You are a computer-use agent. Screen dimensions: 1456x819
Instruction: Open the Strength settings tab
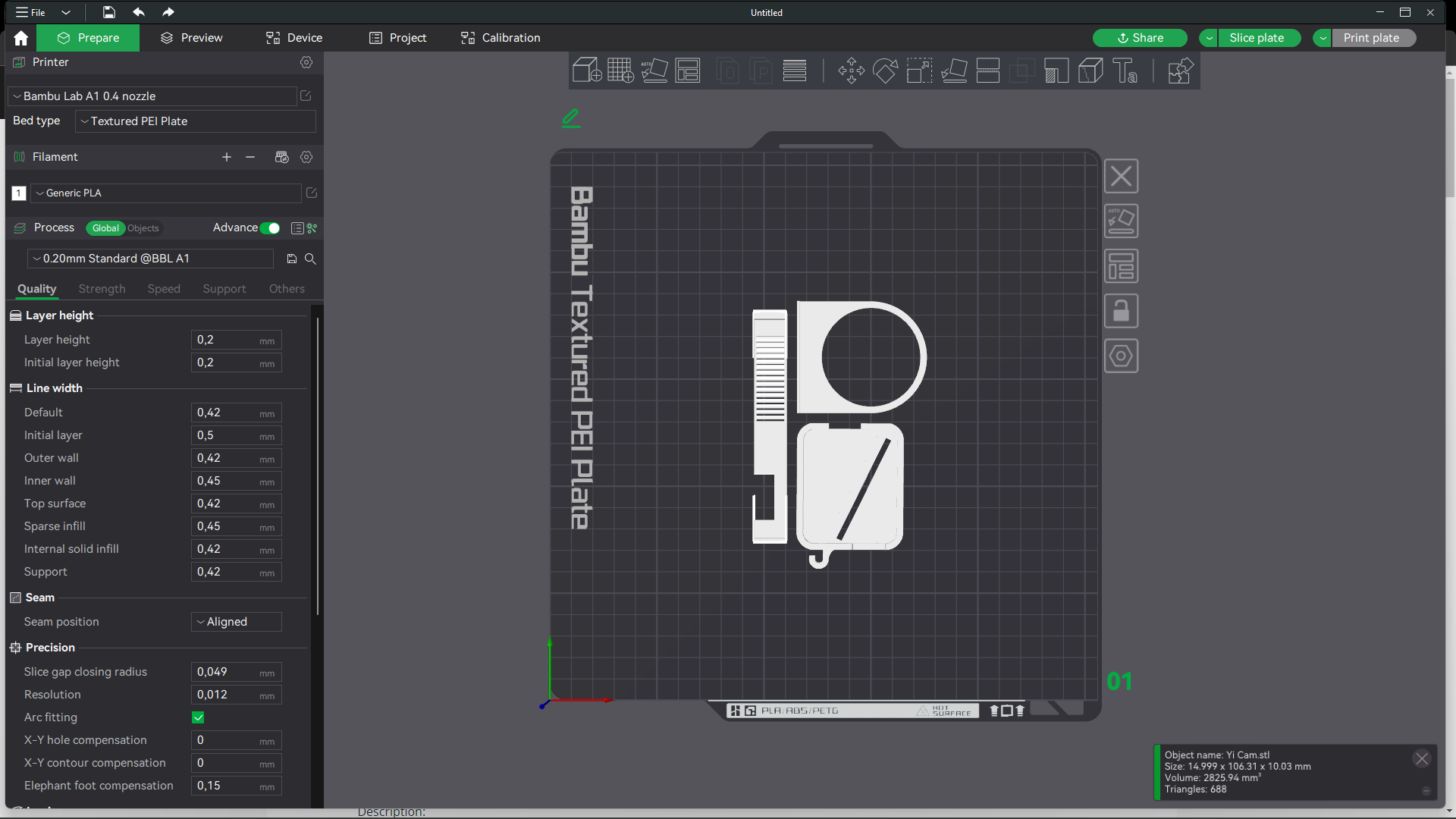[x=102, y=289]
